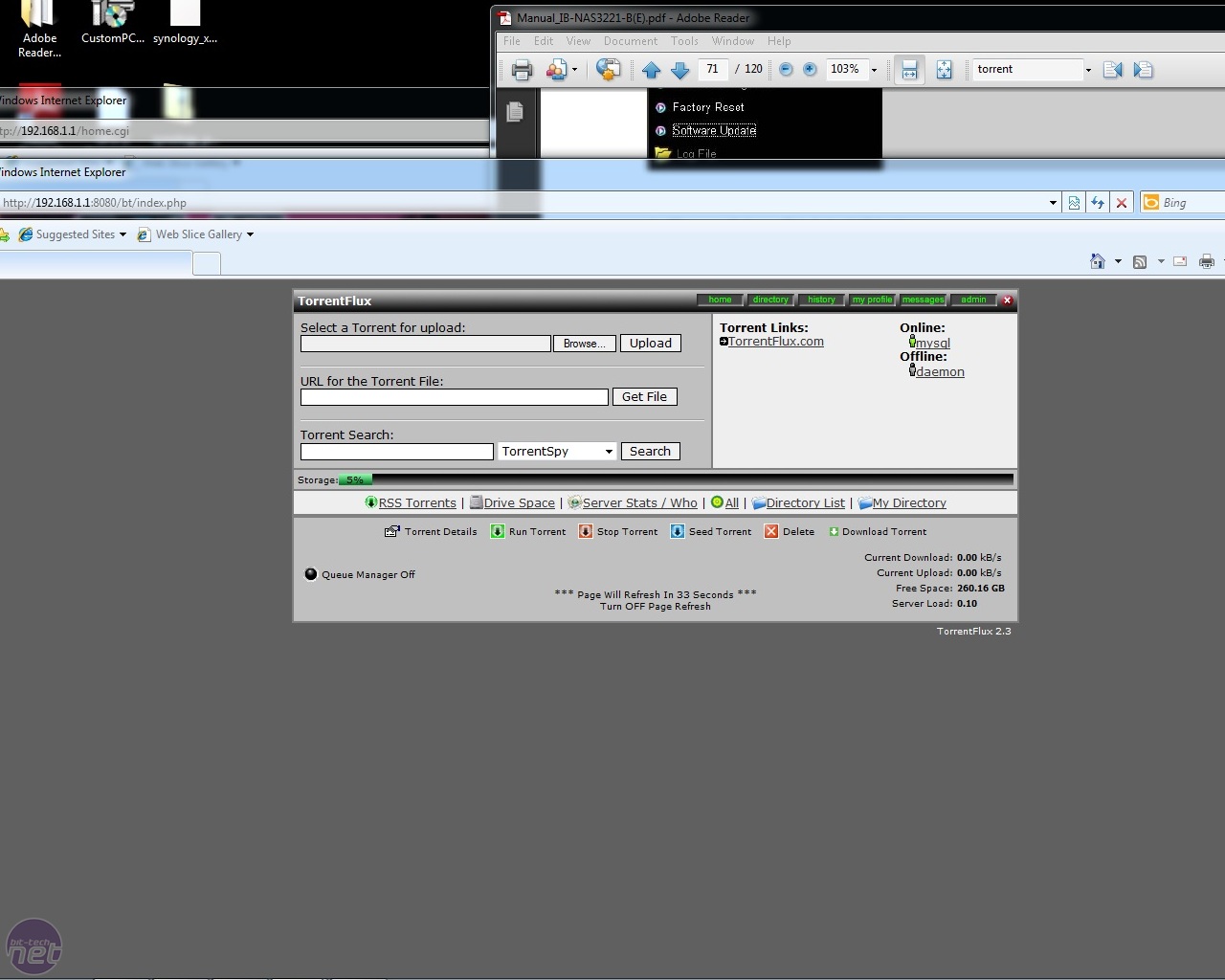Open the find options dropdown in Adobe Reader
This screenshot has height=980, width=1225.
point(1088,69)
